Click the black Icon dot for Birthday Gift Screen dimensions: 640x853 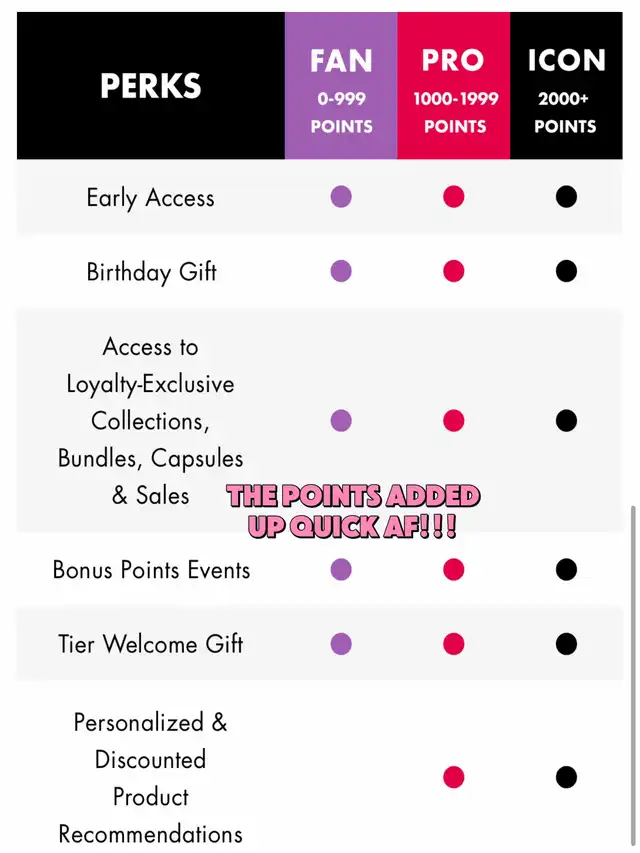pyautogui.click(x=566, y=270)
